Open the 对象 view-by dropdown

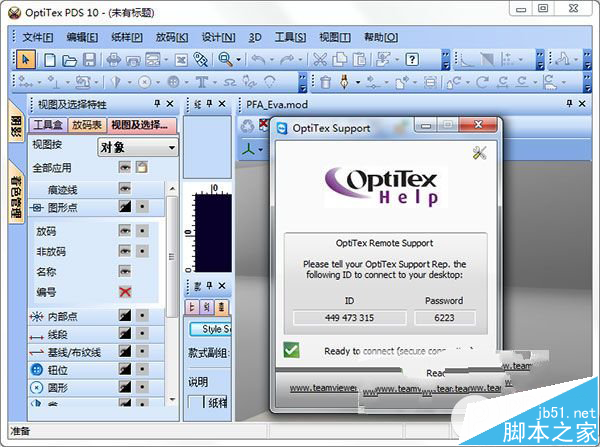click(x=138, y=147)
